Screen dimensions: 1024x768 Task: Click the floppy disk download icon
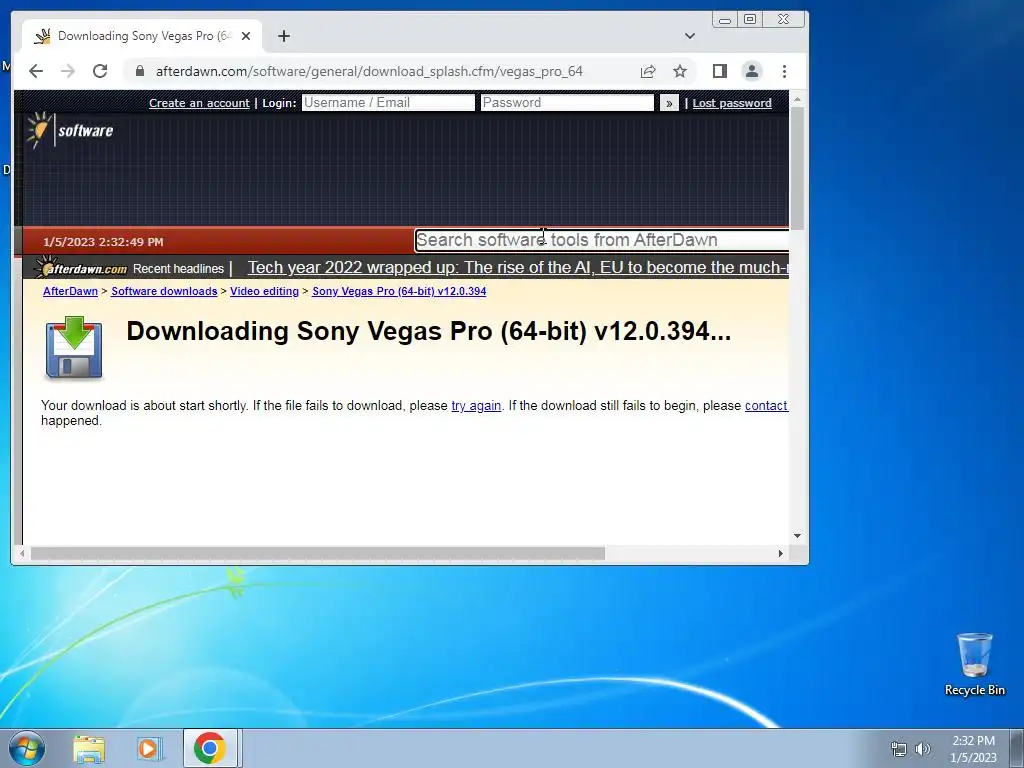point(74,347)
